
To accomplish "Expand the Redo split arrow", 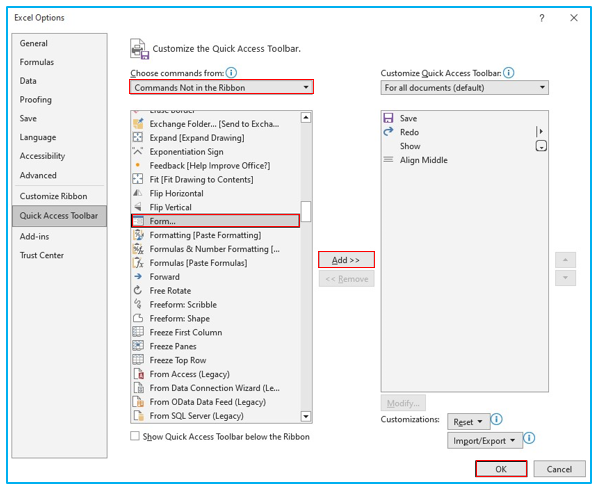I will (540, 132).
